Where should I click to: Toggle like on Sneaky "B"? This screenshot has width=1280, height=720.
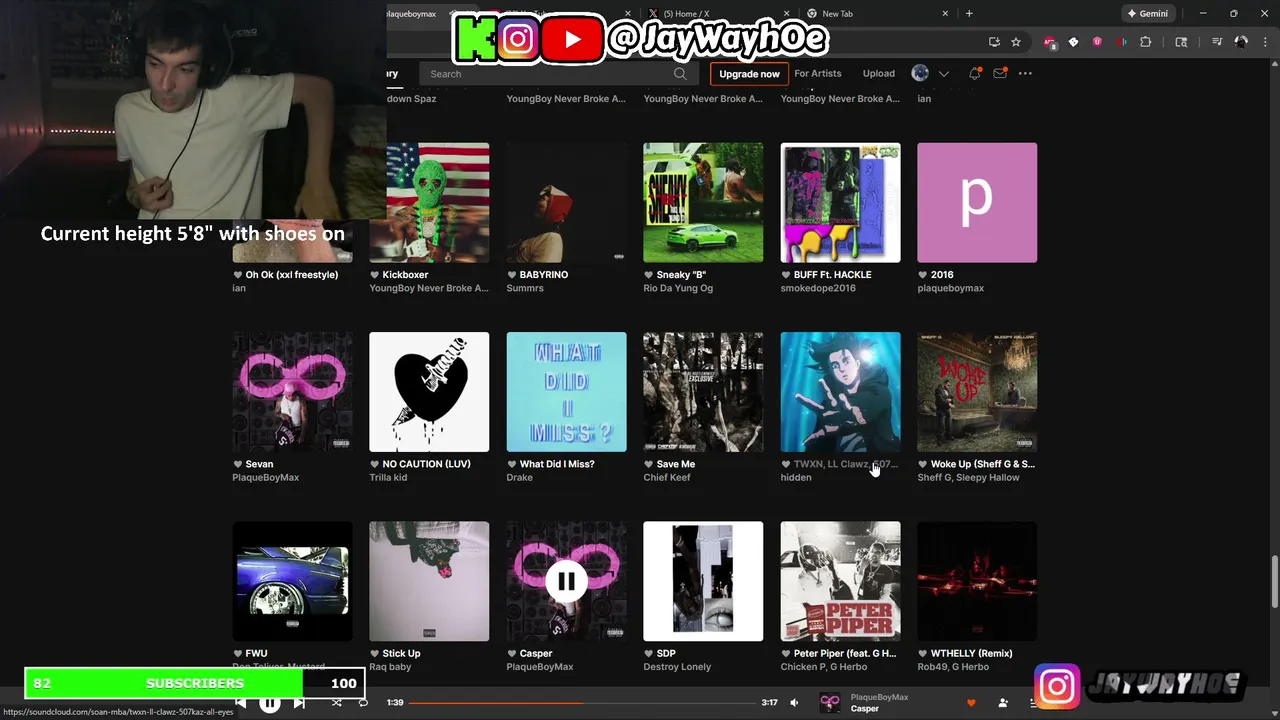click(x=648, y=275)
